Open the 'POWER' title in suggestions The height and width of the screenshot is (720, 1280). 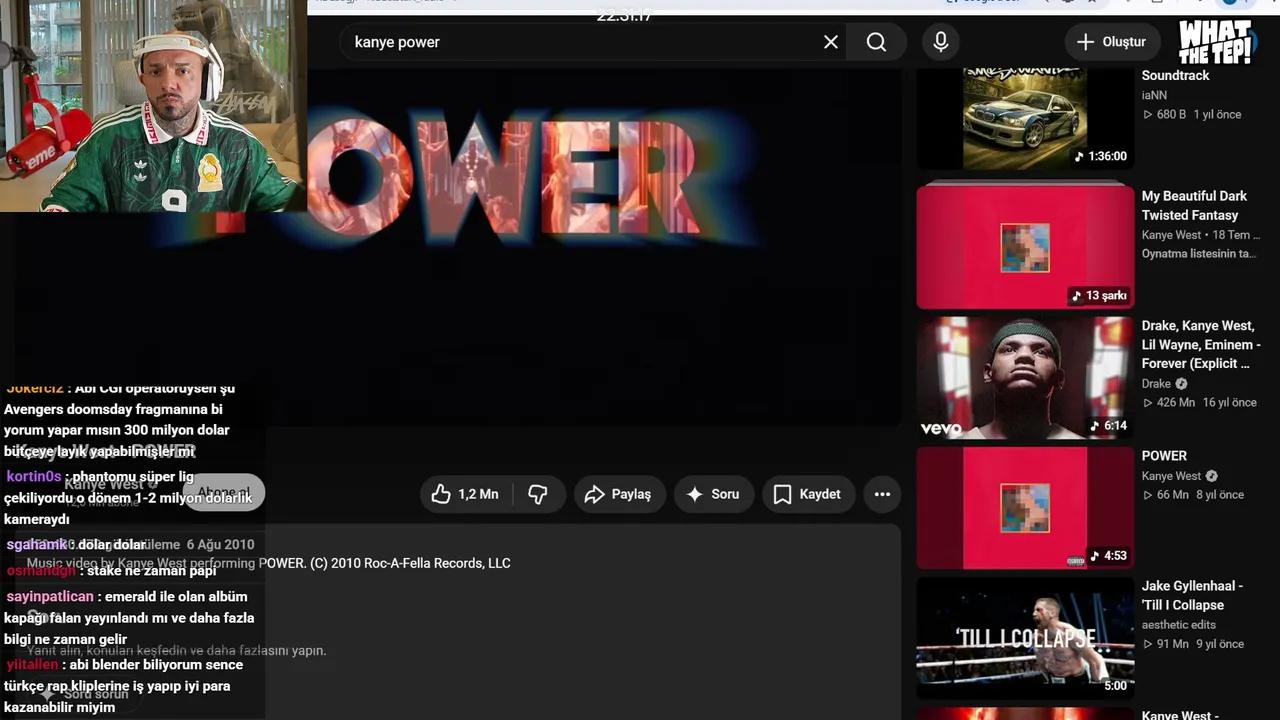(1164, 456)
